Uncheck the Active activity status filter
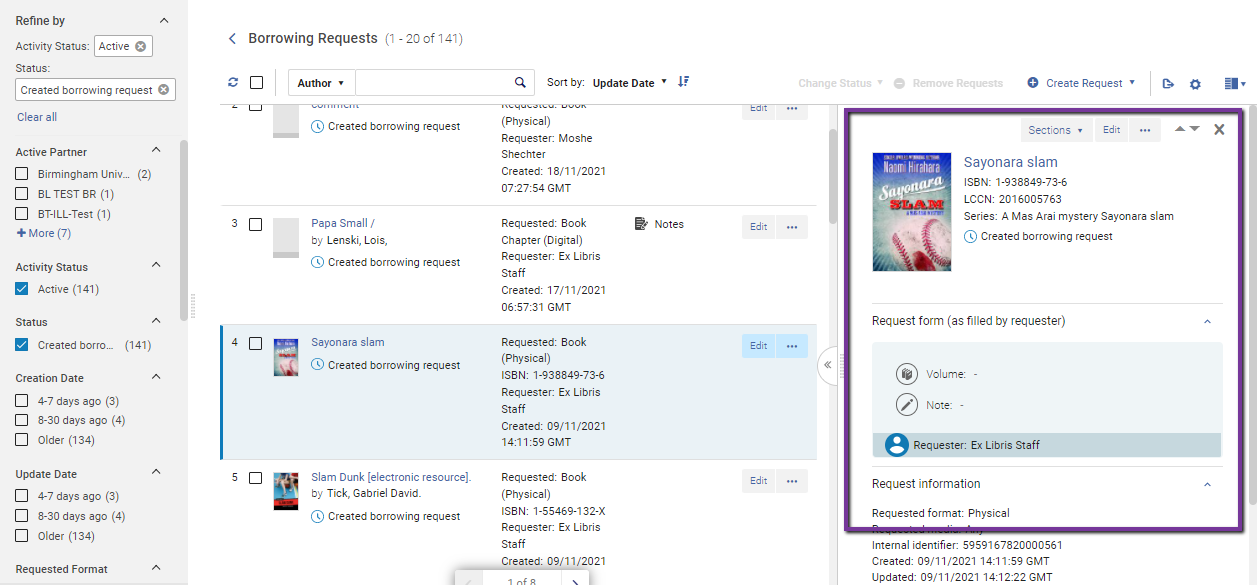The image size is (1259, 585). click(22, 289)
